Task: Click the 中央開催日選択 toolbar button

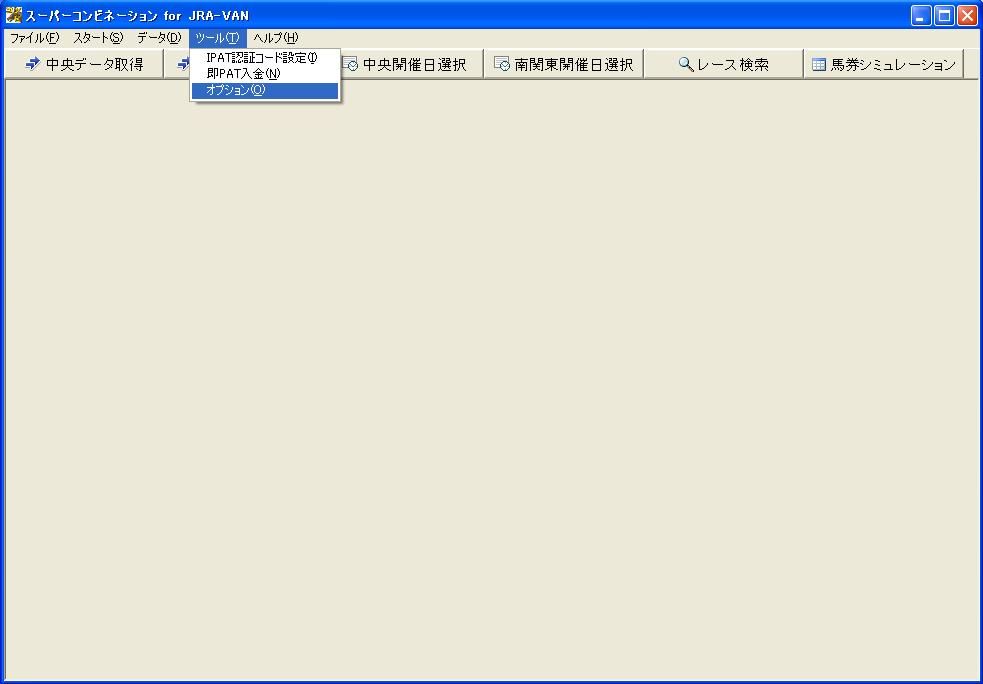Action: (412, 64)
